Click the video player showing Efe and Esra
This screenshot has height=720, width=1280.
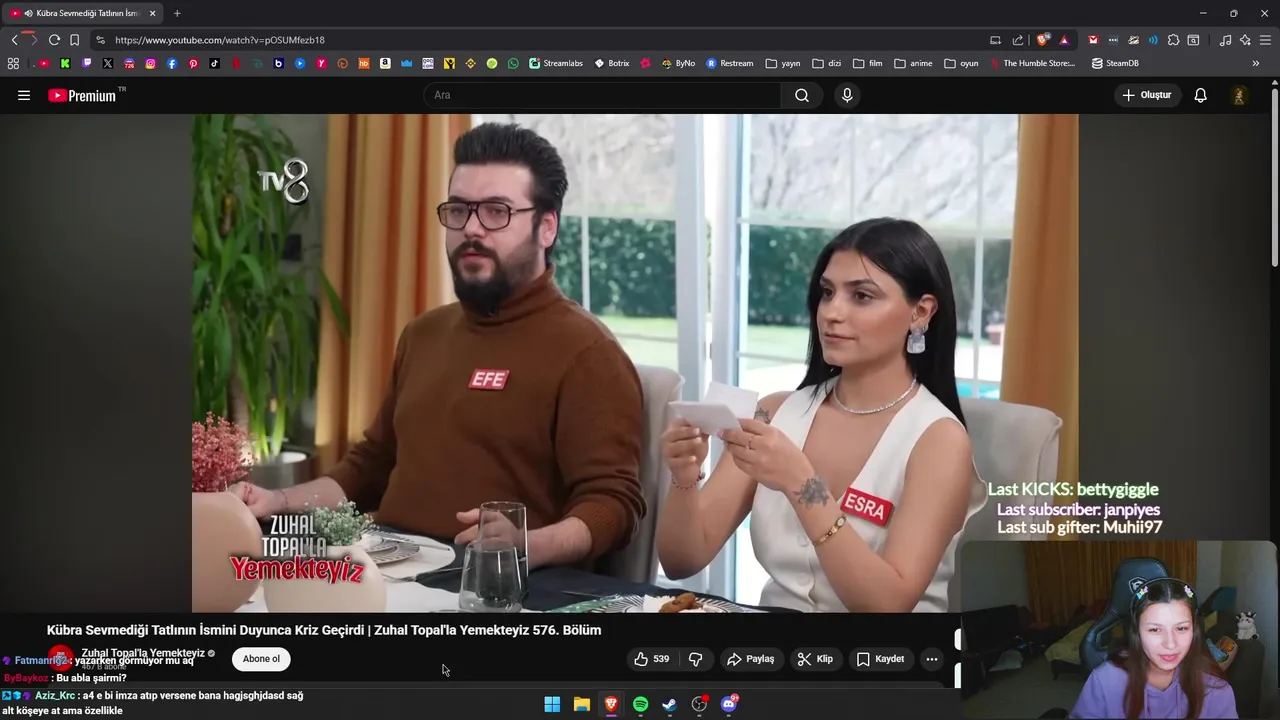[635, 362]
